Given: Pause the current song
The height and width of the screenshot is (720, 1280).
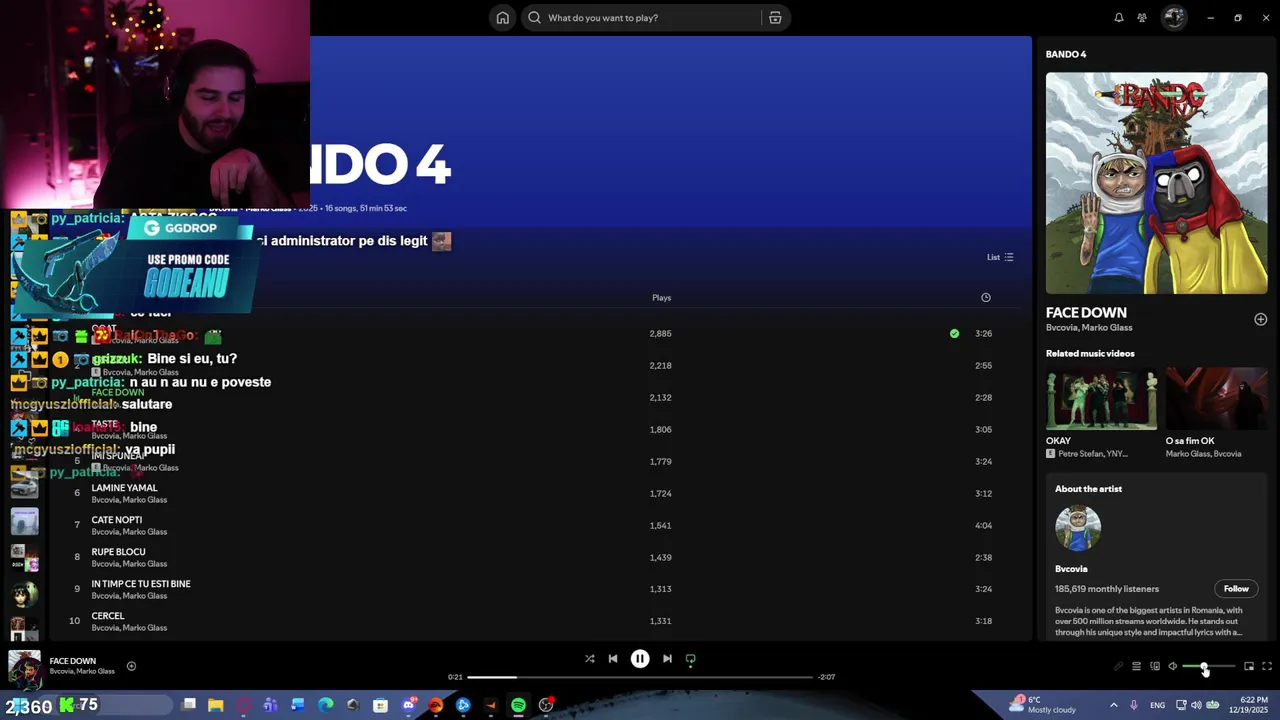Looking at the screenshot, I should (x=640, y=659).
